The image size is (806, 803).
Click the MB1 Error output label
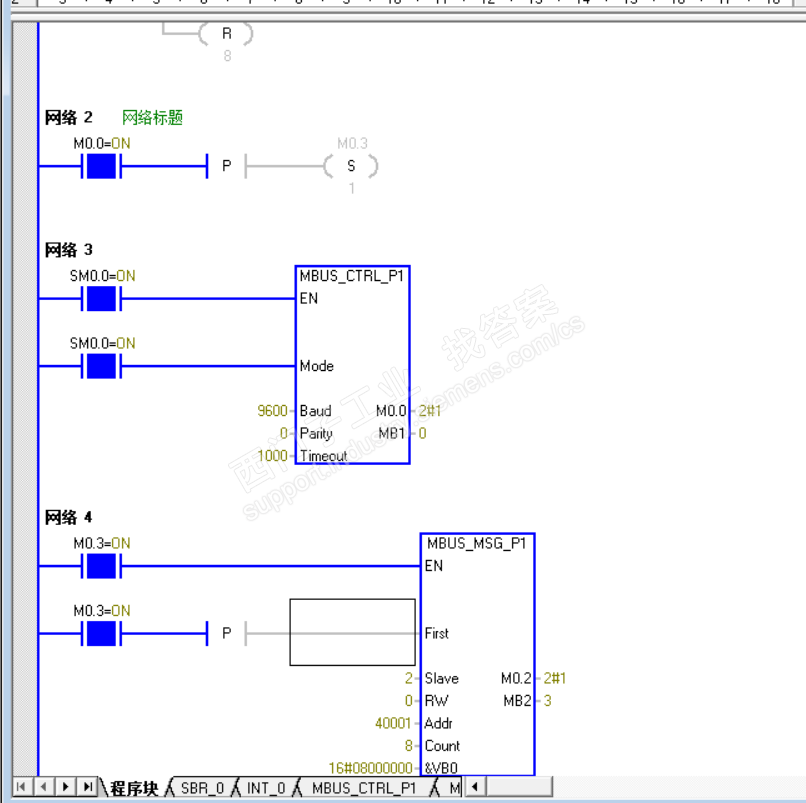point(392,433)
